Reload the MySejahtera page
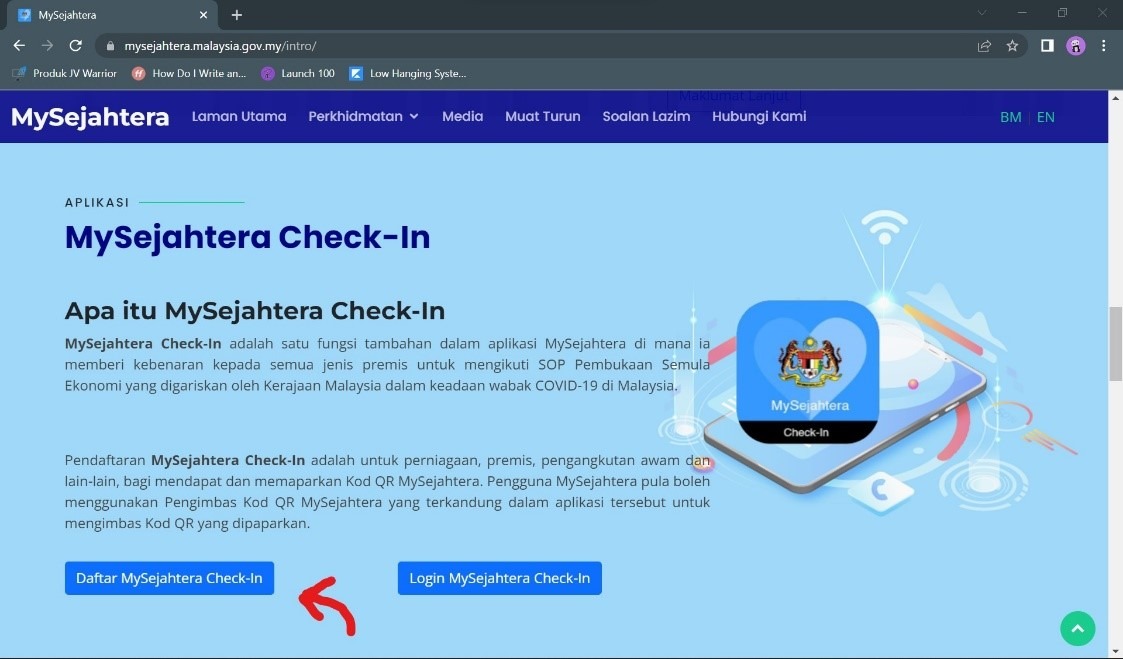Screen dimensions: 1123x659 pos(75,46)
